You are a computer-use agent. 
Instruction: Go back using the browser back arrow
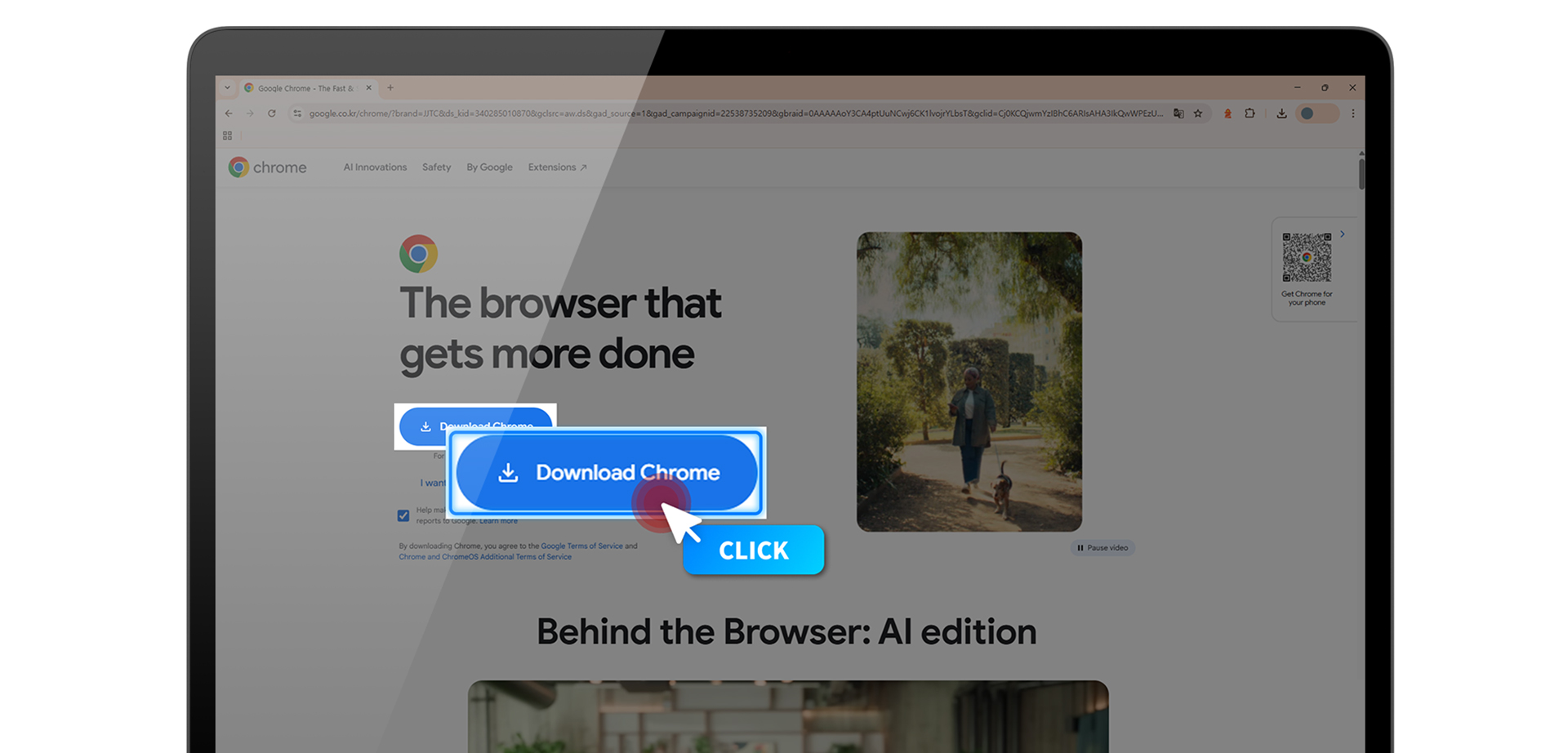point(229,114)
